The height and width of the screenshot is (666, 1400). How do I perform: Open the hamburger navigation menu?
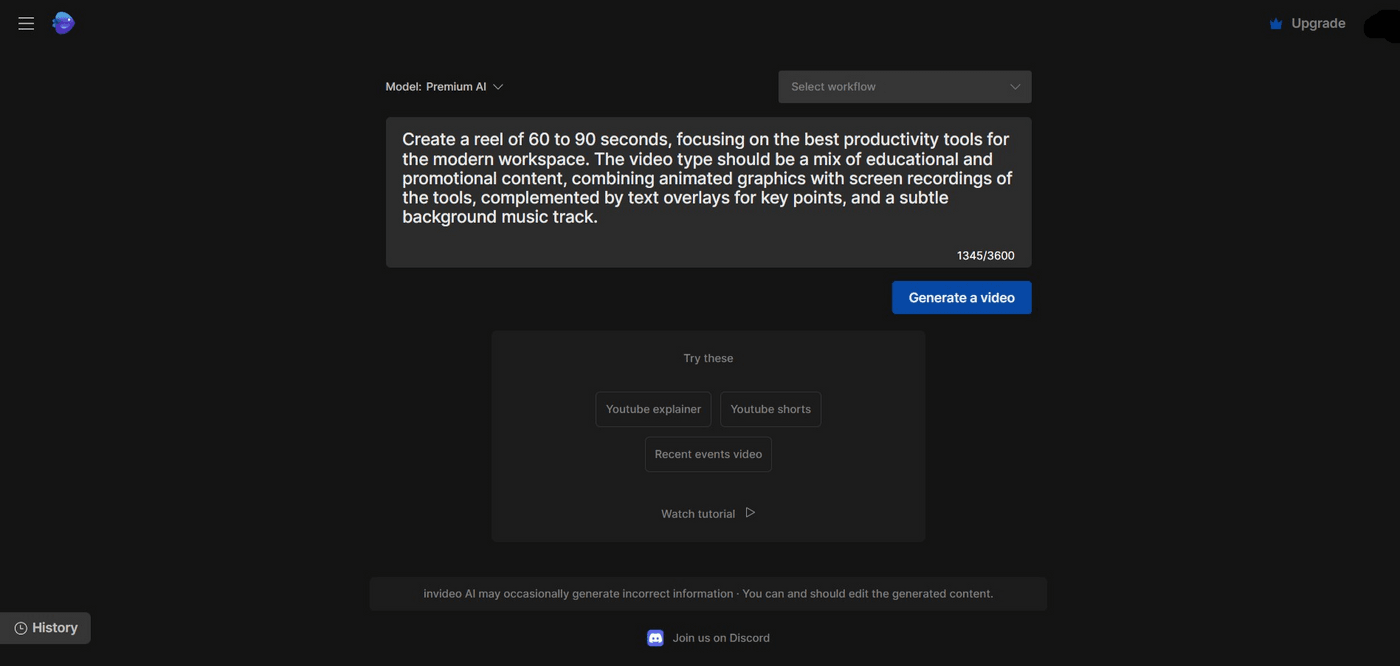pyautogui.click(x=26, y=22)
